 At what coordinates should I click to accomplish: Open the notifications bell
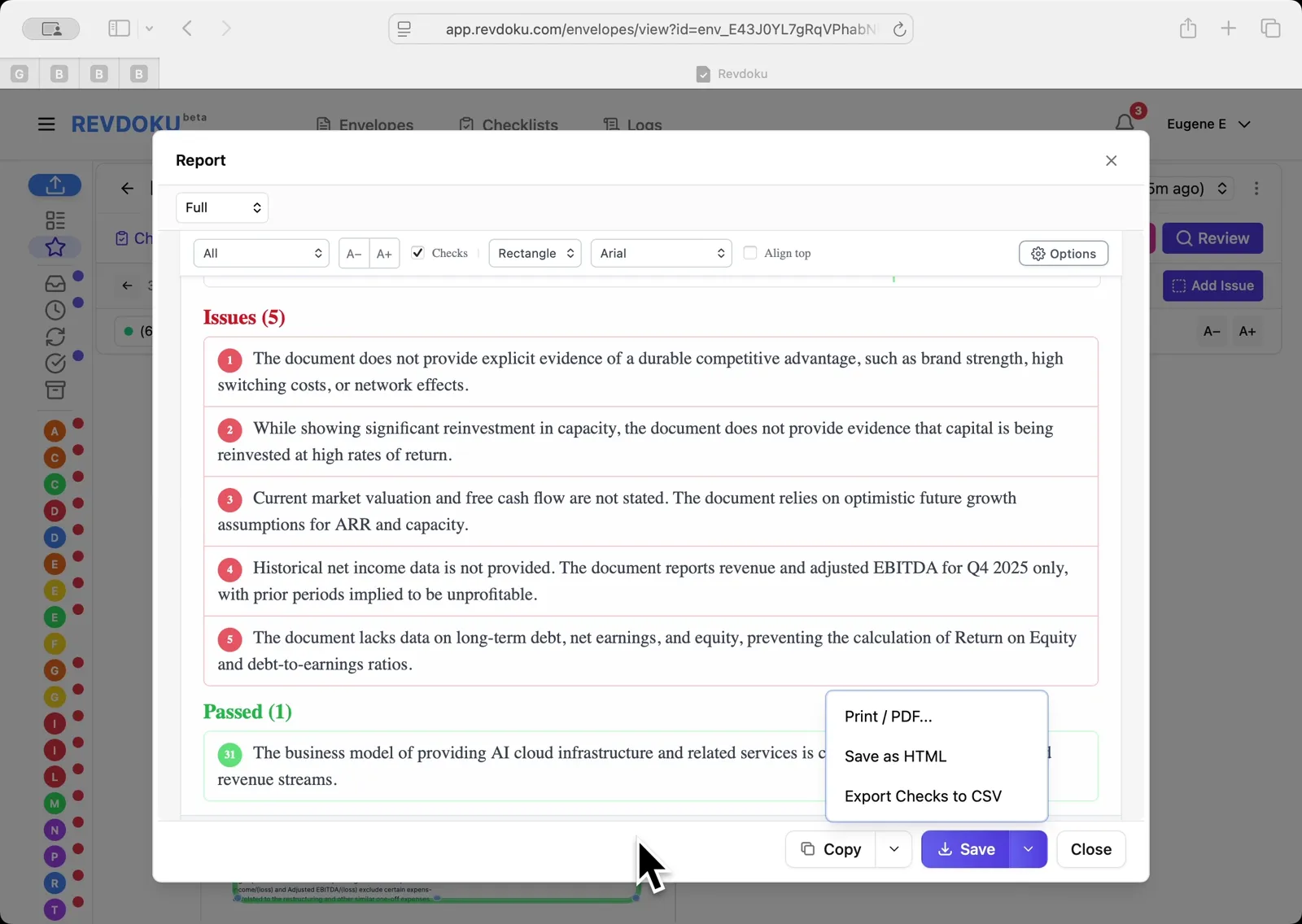click(1125, 122)
